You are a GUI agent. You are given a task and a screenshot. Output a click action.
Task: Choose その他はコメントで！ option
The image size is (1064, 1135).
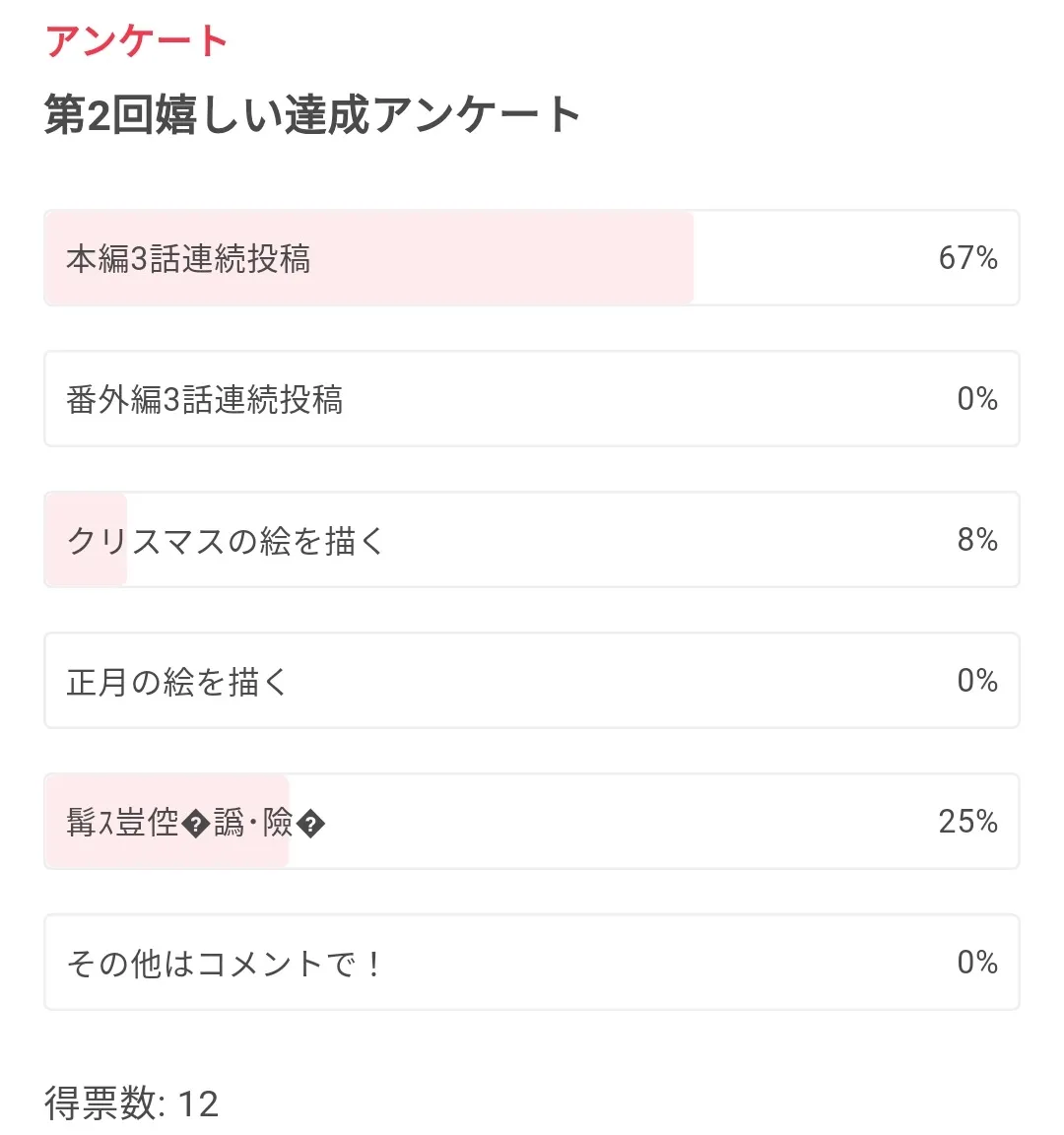pyautogui.click(x=225, y=964)
